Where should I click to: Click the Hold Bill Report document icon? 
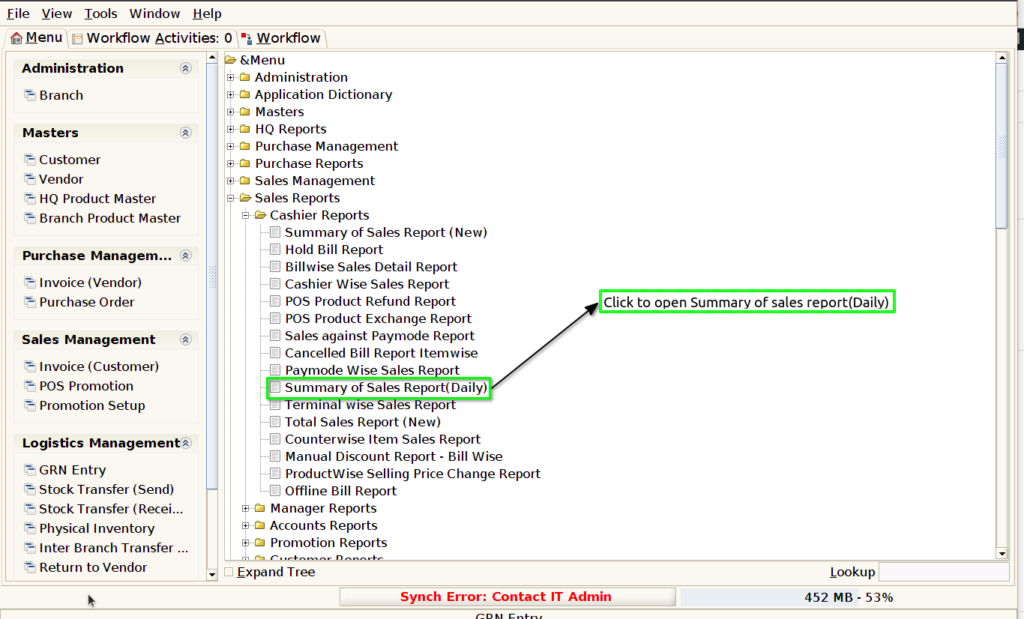pyautogui.click(x=276, y=249)
